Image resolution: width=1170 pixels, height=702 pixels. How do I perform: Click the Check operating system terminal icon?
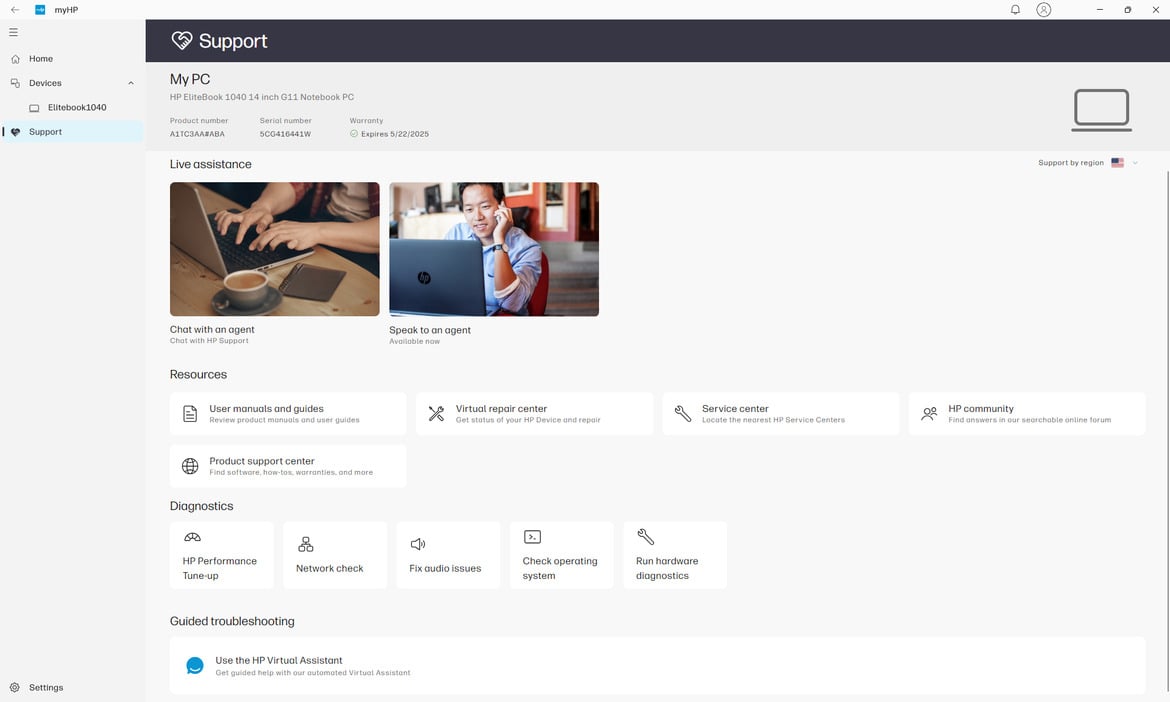coord(532,537)
